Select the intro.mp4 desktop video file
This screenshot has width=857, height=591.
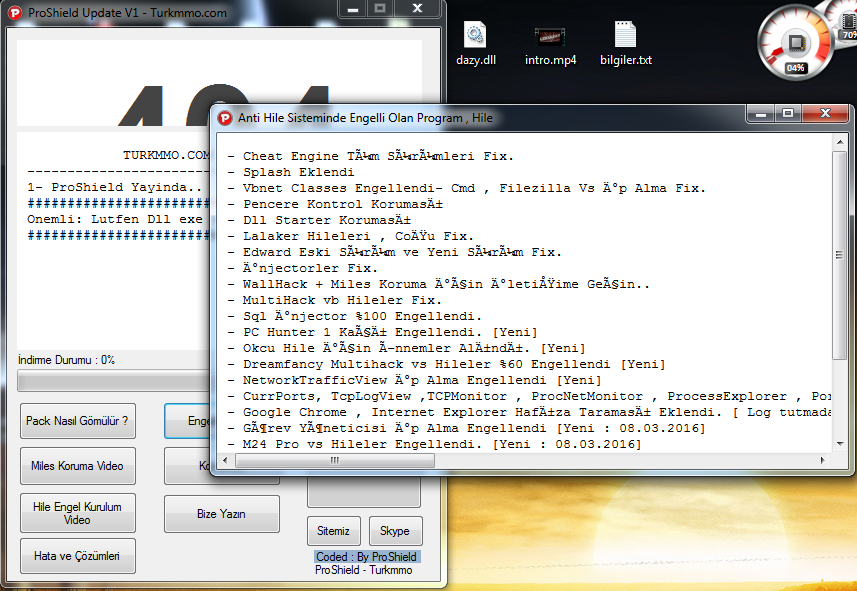point(550,44)
